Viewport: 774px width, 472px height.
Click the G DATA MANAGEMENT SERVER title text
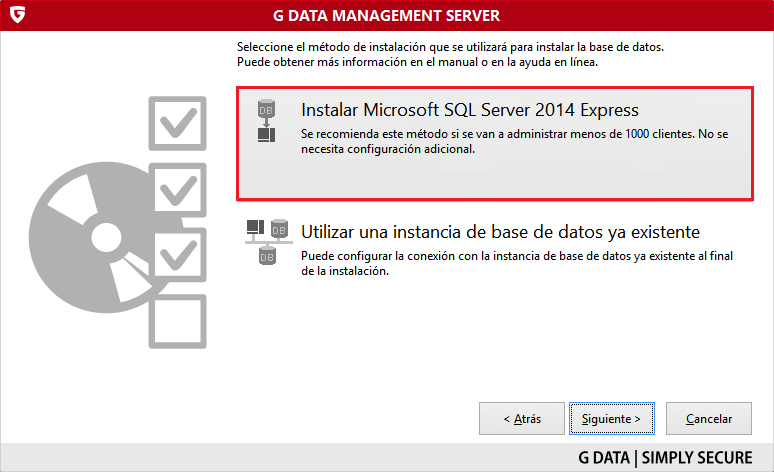click(386, 16)
